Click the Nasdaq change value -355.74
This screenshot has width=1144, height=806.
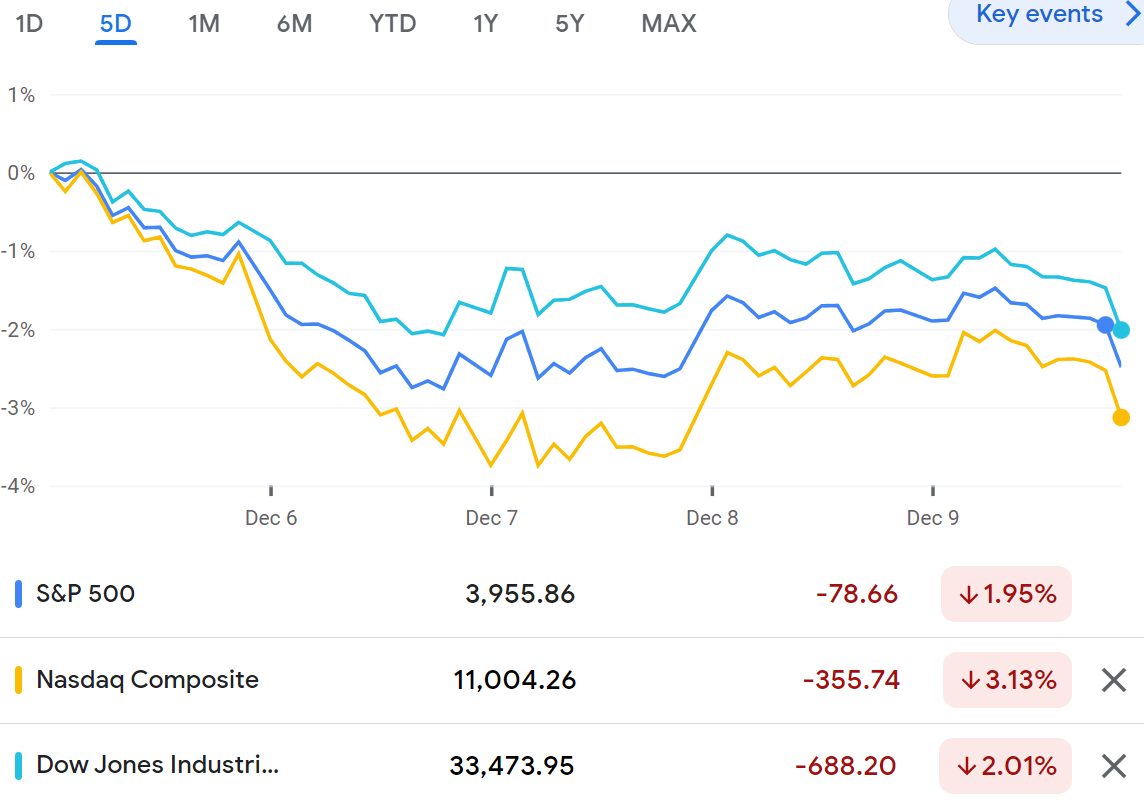[851, 681]
